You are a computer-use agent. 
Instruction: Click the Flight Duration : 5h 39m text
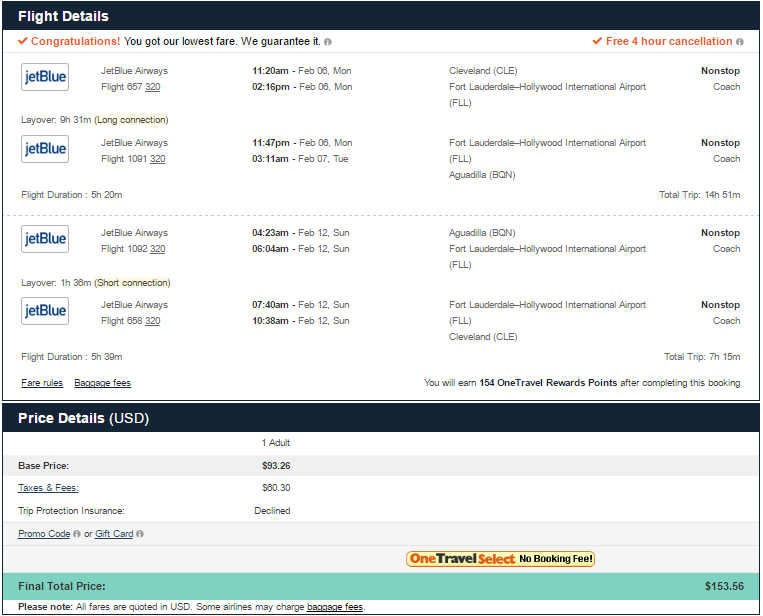pyautogui.click(x=72, y=357)
